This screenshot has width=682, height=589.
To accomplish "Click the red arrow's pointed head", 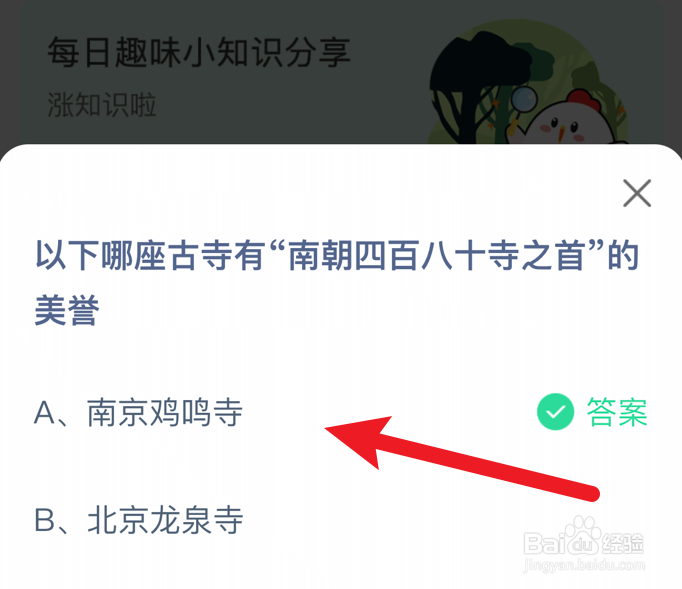I will (x=357, y=439).
